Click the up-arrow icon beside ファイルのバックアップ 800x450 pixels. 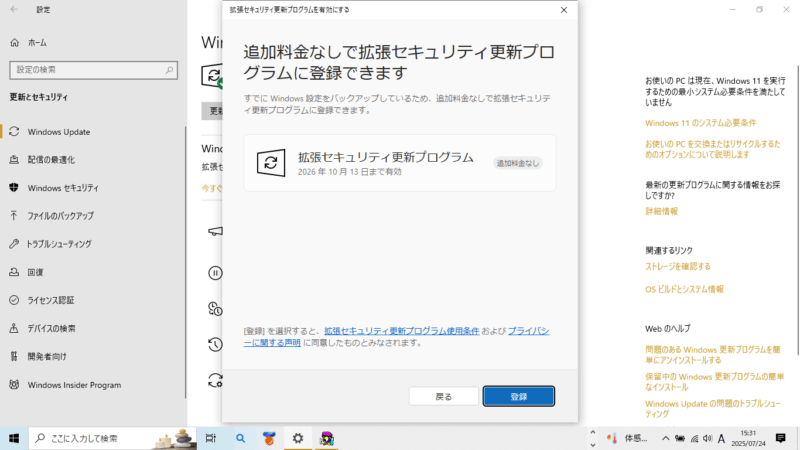point(14,216)
